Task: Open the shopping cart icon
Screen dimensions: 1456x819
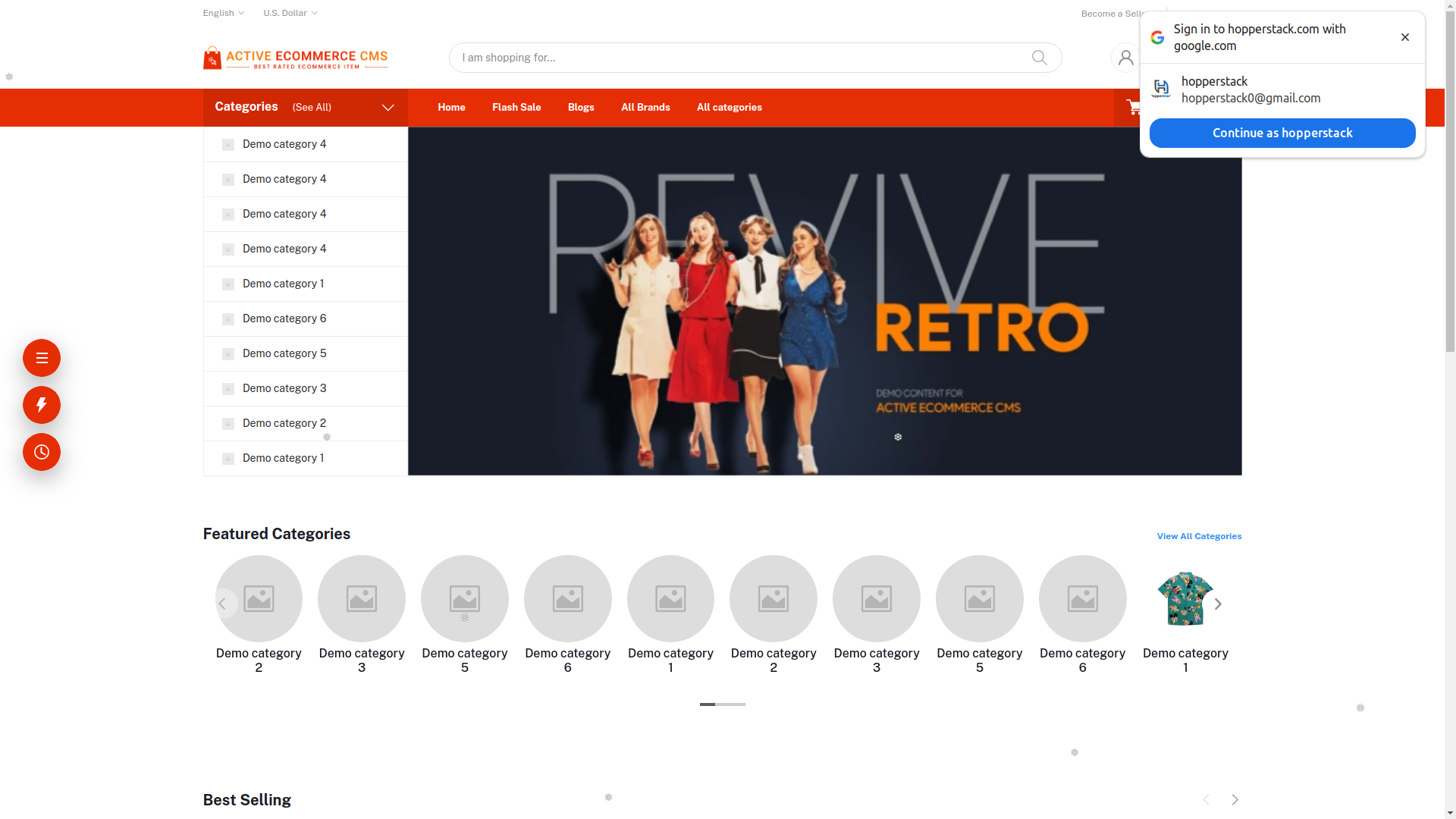Action: coord(1132,108)
